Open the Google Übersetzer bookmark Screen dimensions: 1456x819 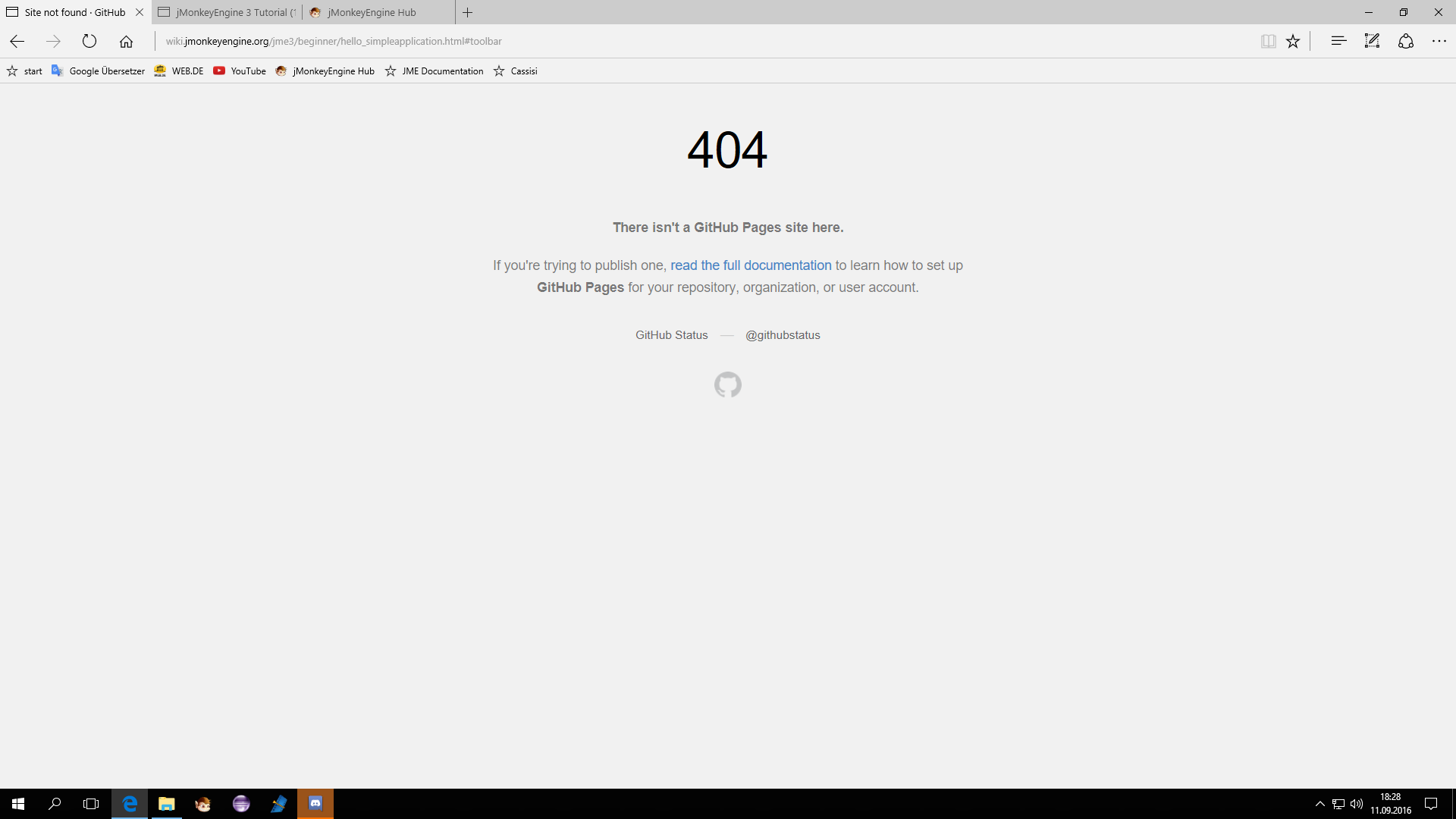point(98,71)
